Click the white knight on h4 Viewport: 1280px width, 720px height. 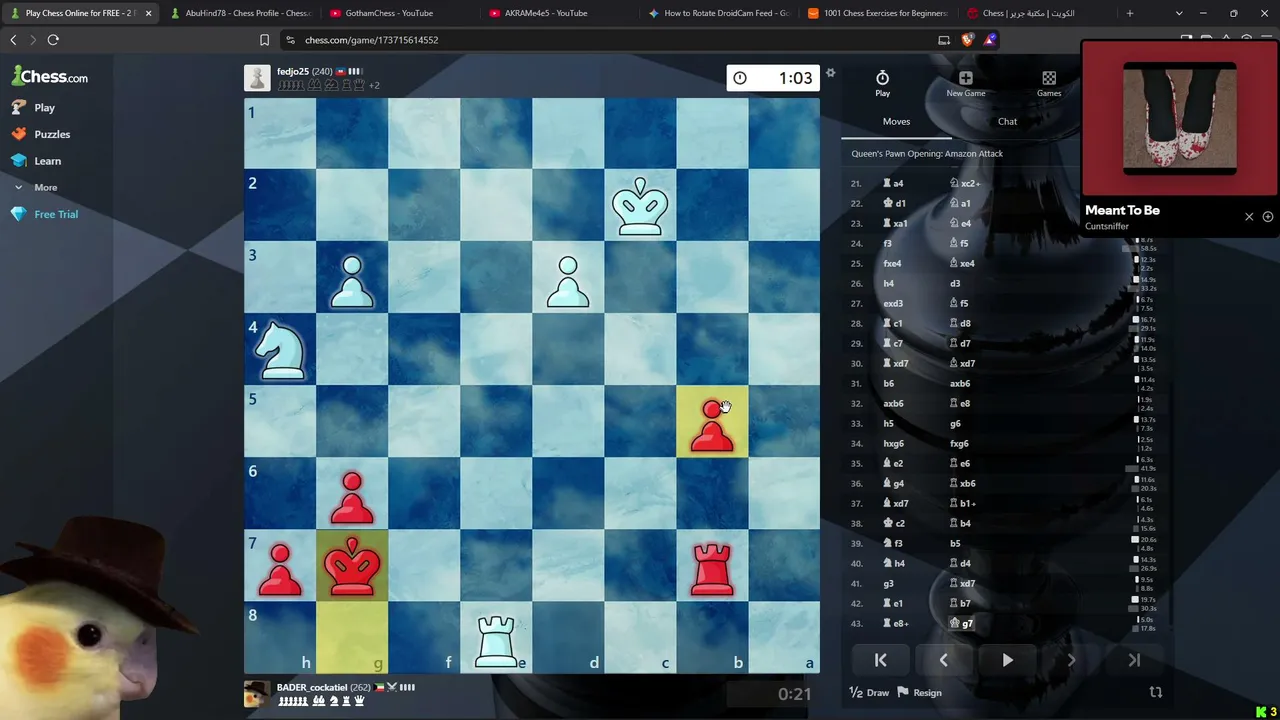tap(280, 350)
